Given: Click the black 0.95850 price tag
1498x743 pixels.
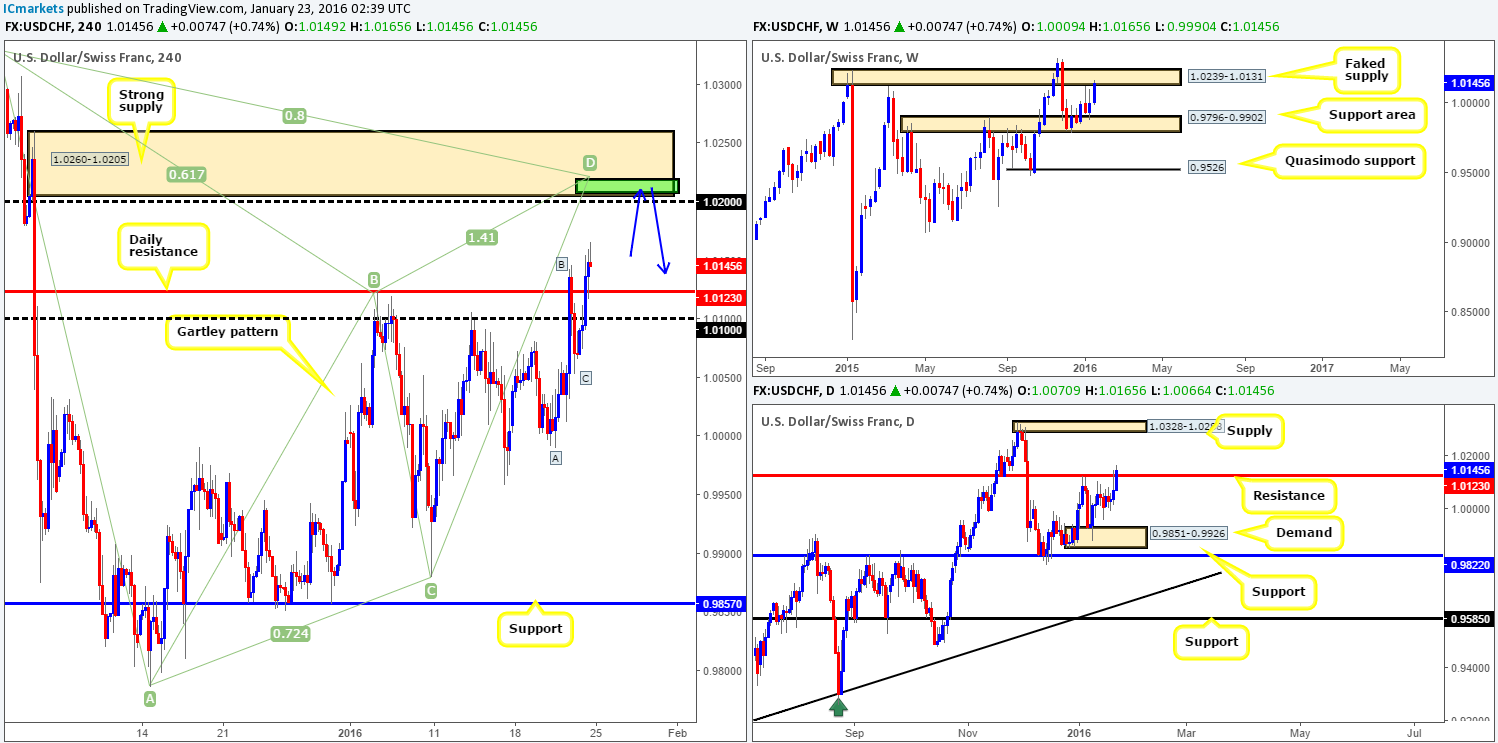Looking at the screenshot, I should (x=1471, y=620).
